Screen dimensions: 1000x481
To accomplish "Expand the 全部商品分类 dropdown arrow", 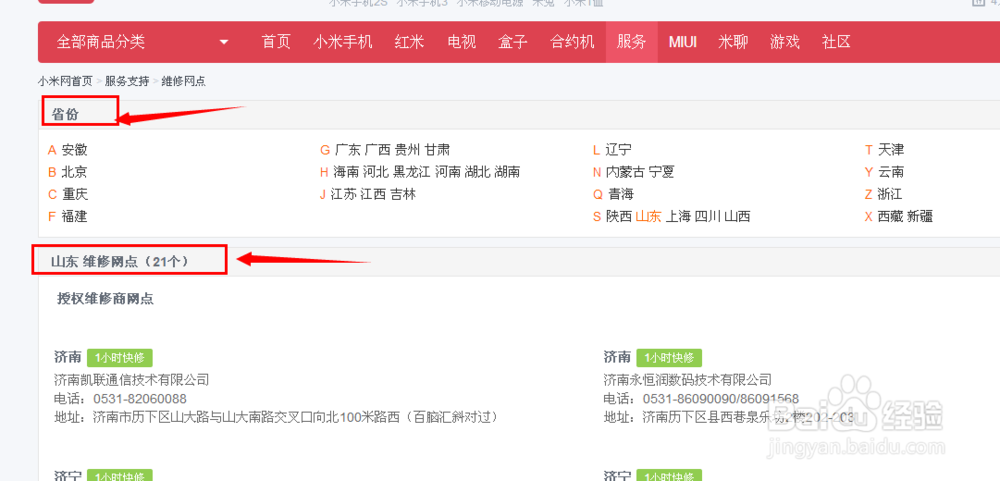I will coord(224,43).
